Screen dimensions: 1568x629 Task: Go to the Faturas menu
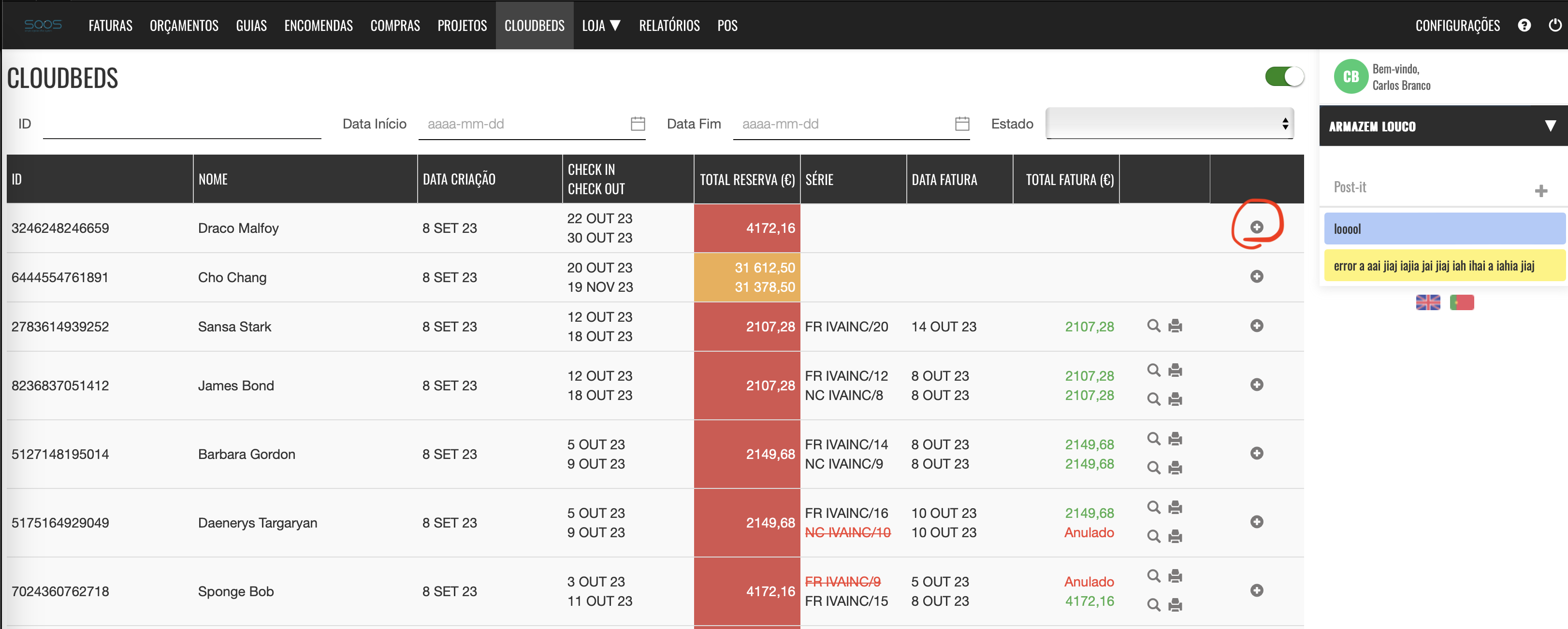[x=110, y=26]
